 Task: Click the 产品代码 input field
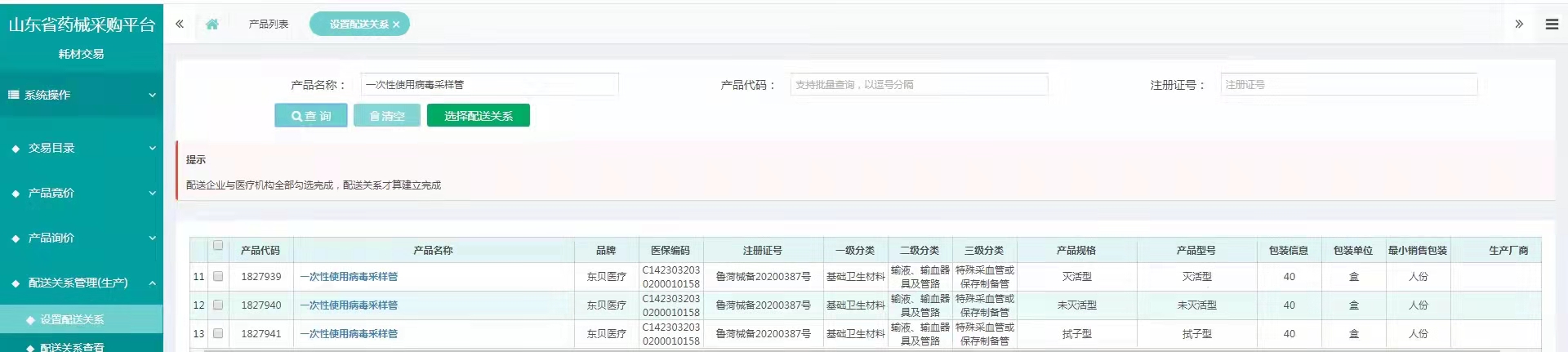coord(919,84)
